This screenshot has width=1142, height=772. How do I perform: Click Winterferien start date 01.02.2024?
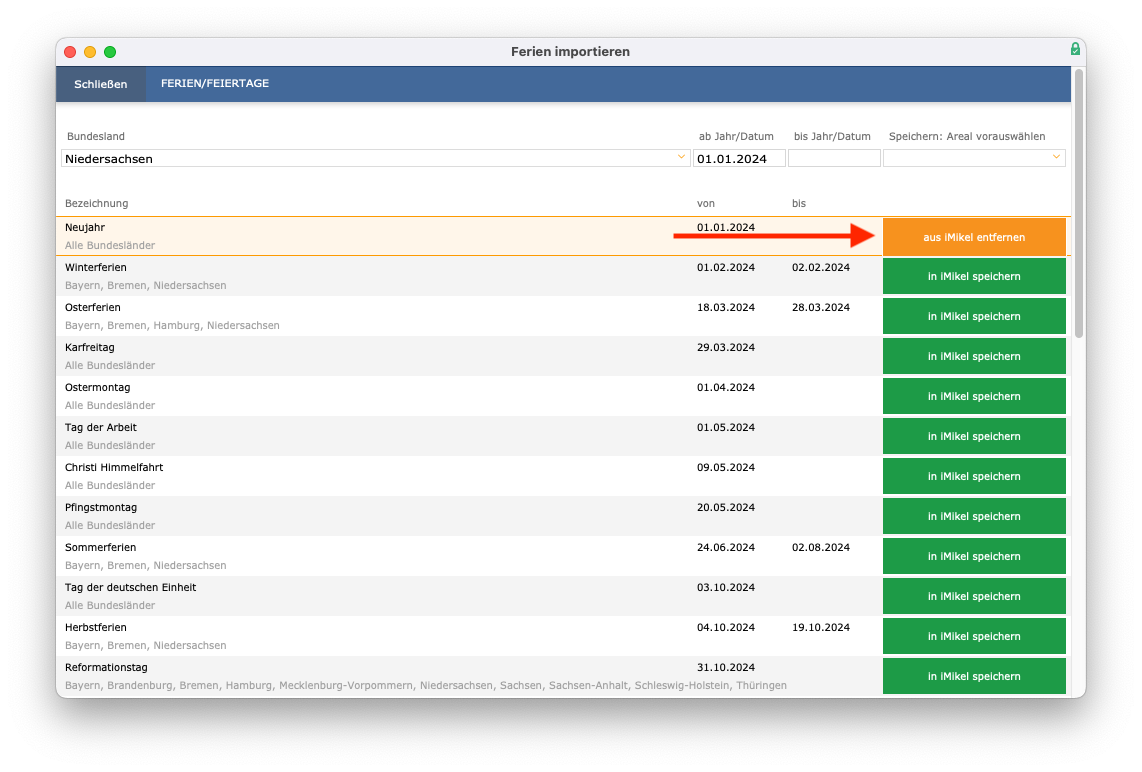coord(725,267)
